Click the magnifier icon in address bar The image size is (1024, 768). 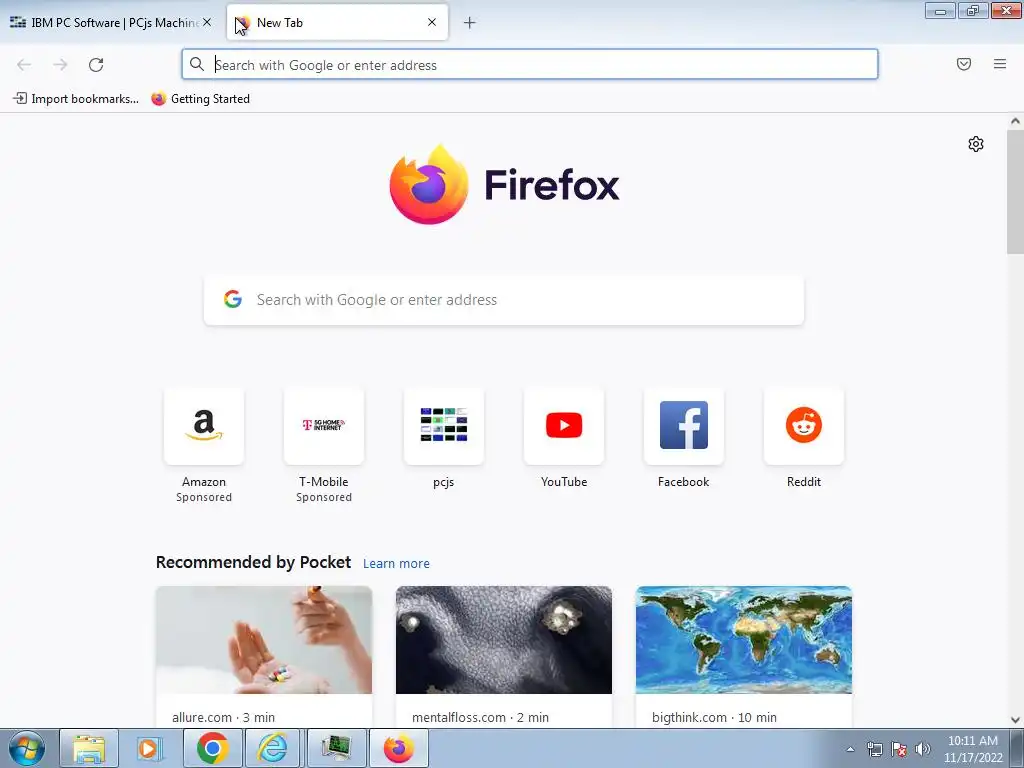click(197, 64)
